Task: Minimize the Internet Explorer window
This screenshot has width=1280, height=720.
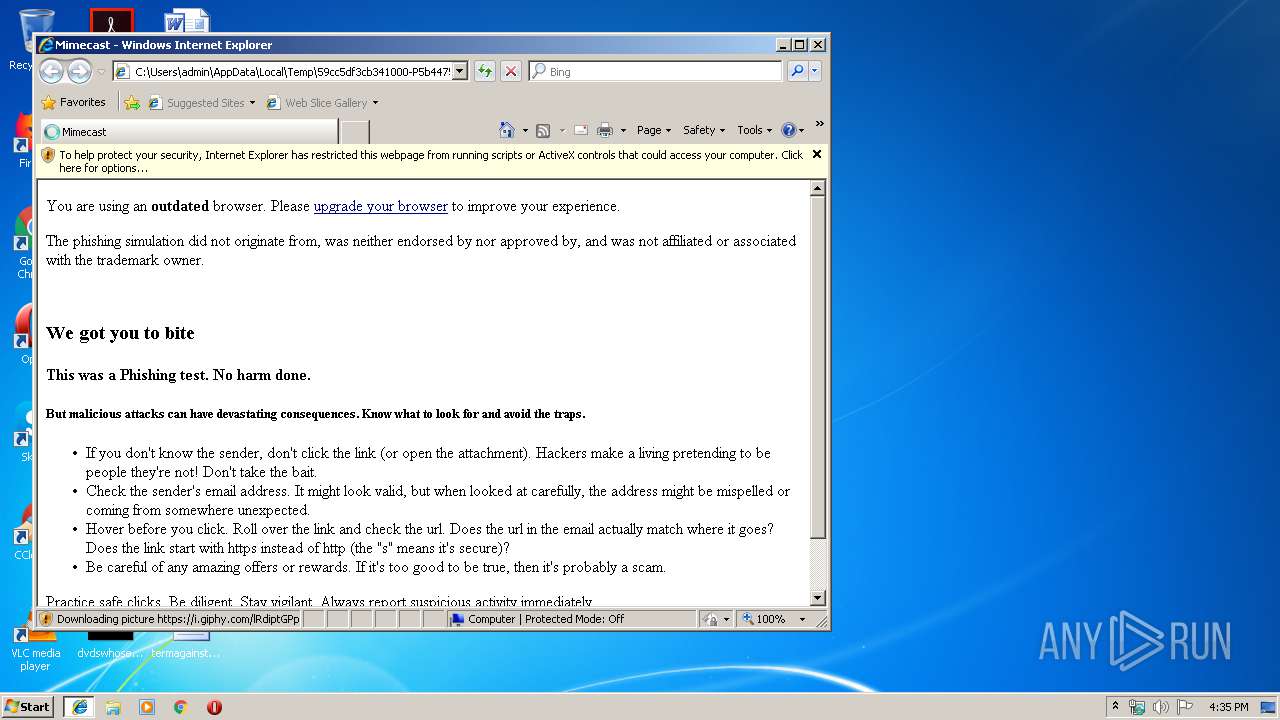Action: 782,45
